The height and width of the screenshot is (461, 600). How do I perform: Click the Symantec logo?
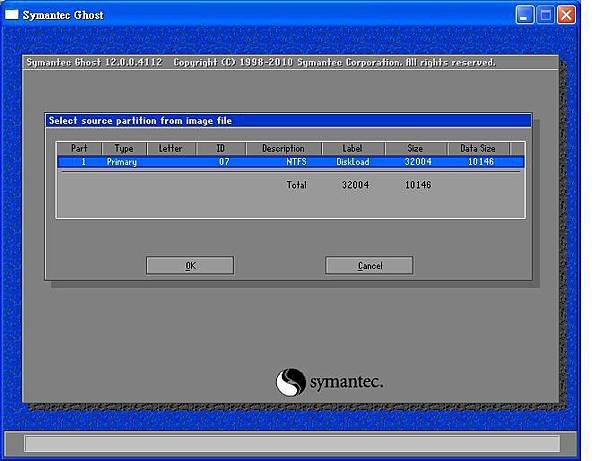(329, 382)
